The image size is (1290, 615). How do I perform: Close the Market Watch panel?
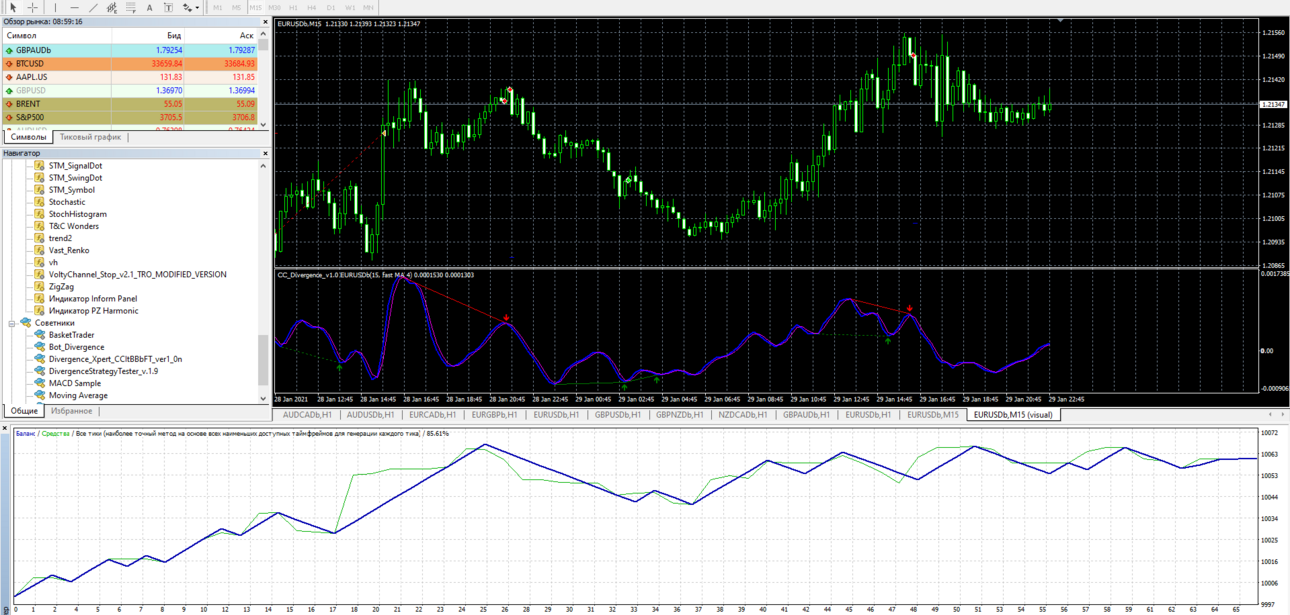[x=265, y=21]
